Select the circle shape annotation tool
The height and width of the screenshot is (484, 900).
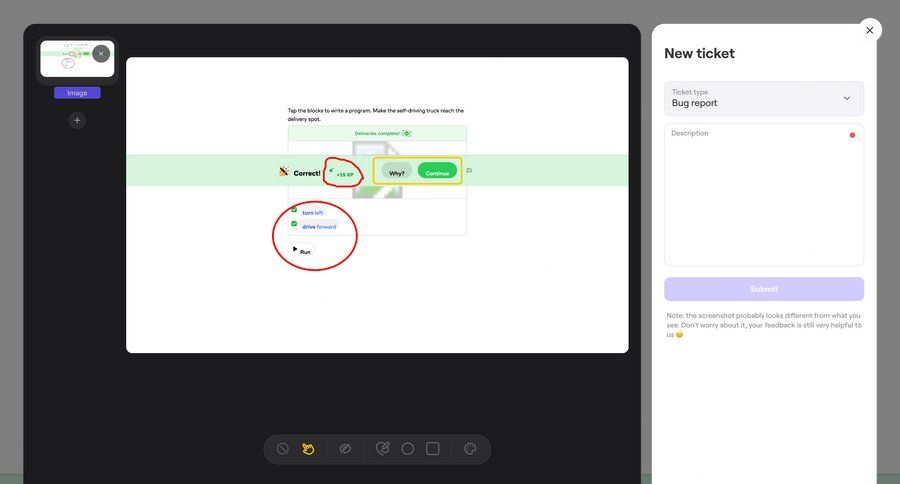tap(407, 449)
